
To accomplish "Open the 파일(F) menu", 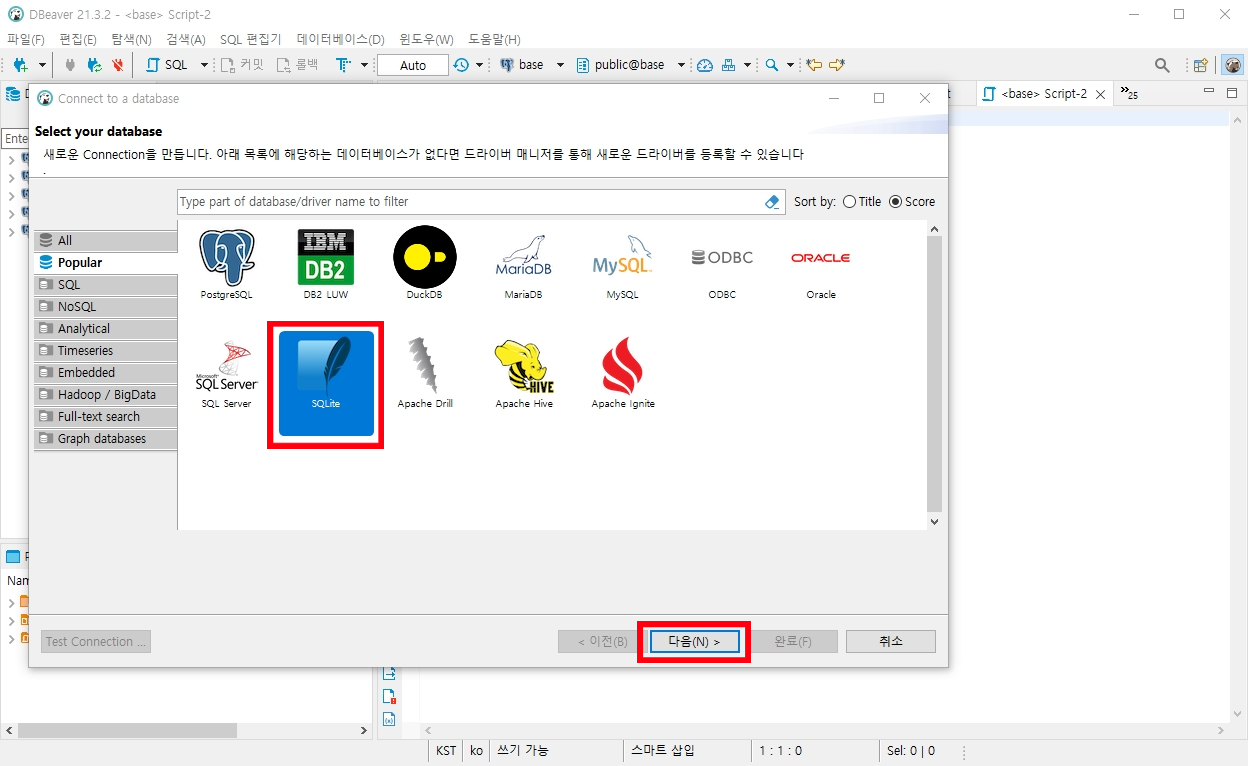I will [x=26, y=39].
